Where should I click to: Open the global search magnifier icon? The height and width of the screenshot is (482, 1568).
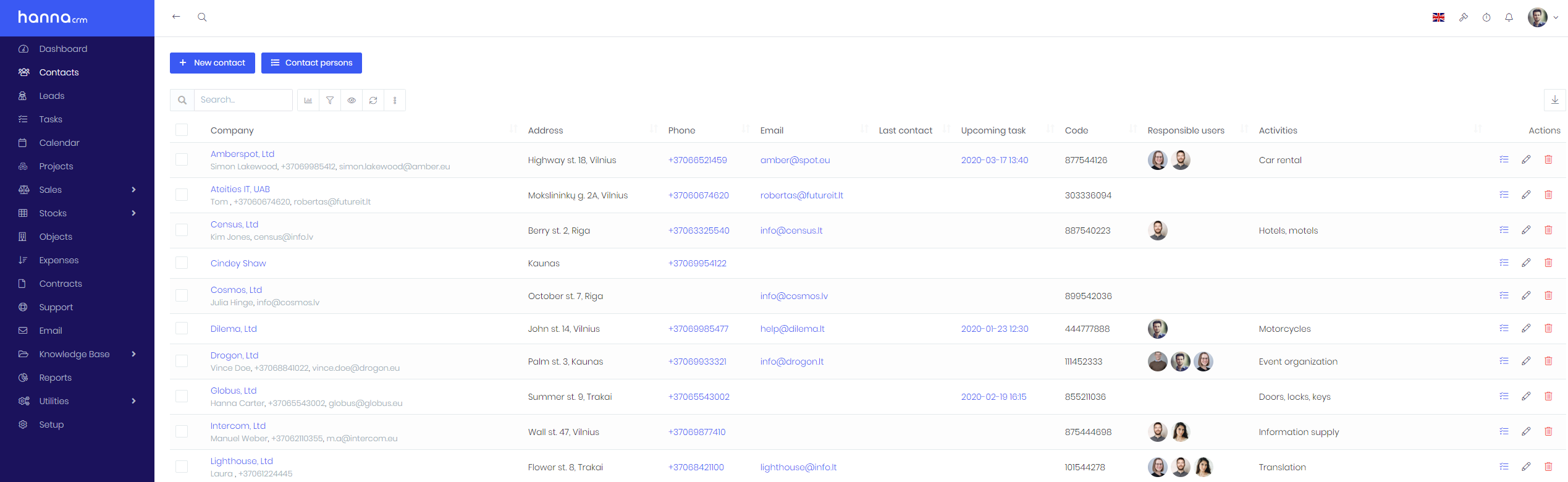click(202, 17)
